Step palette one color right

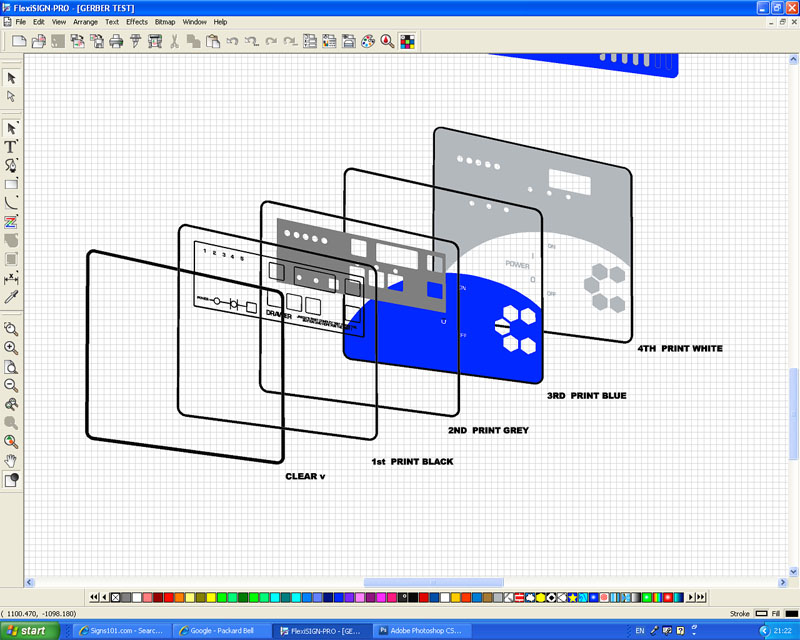(691, 597)
